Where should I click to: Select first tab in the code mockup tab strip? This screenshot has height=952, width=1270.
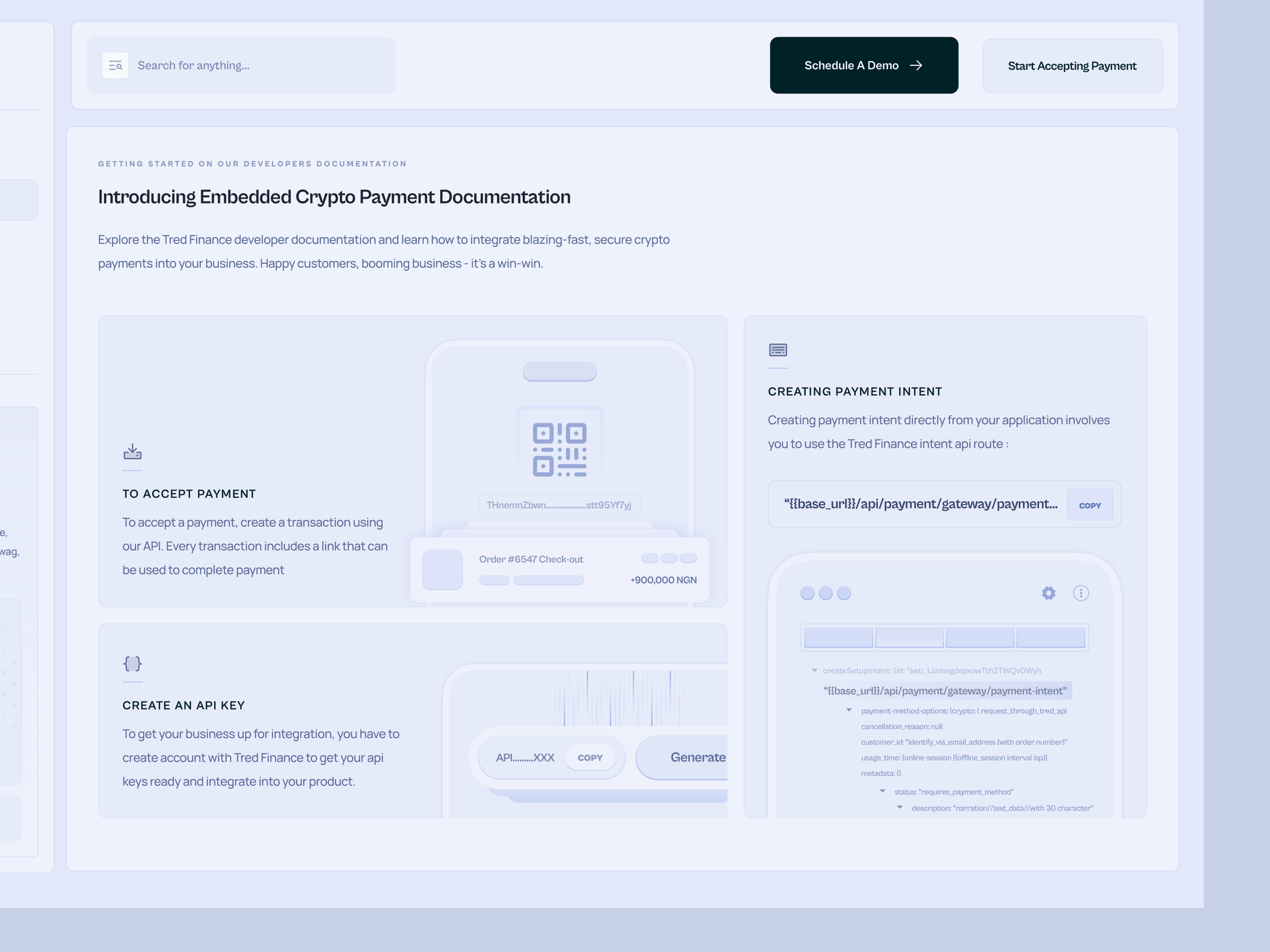point(838,638)
